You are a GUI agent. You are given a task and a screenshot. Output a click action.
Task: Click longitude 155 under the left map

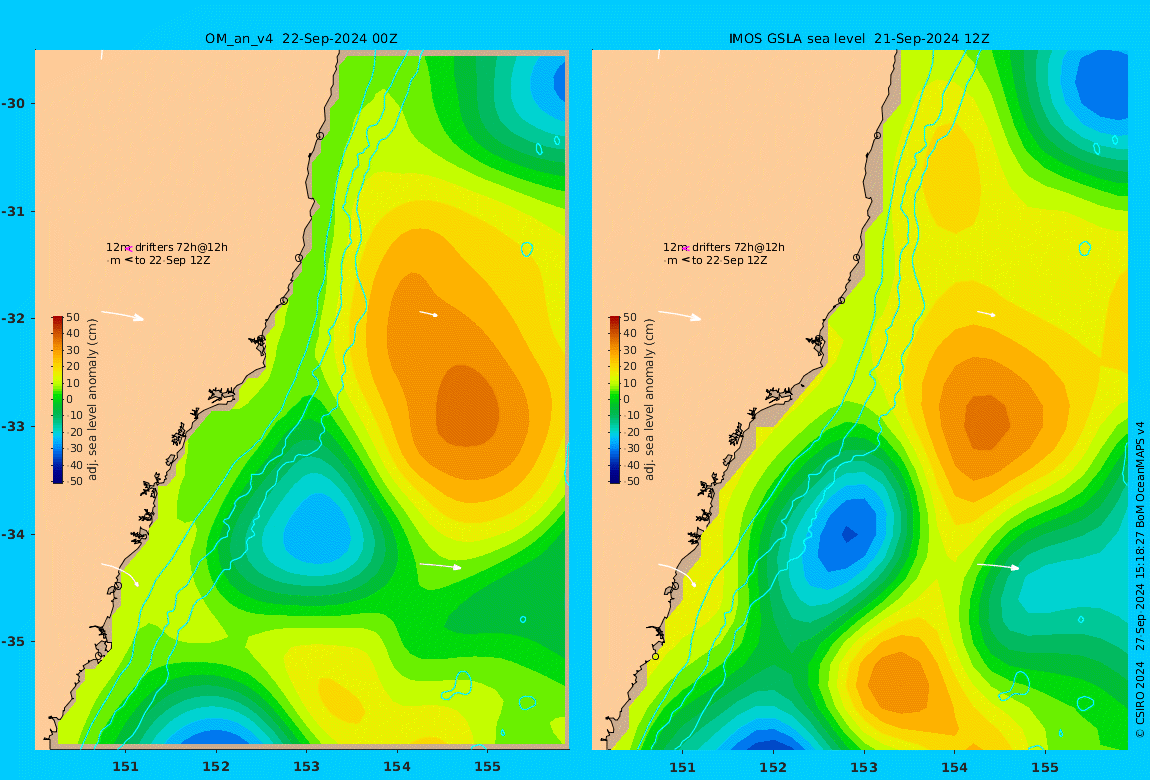point(488,767)
